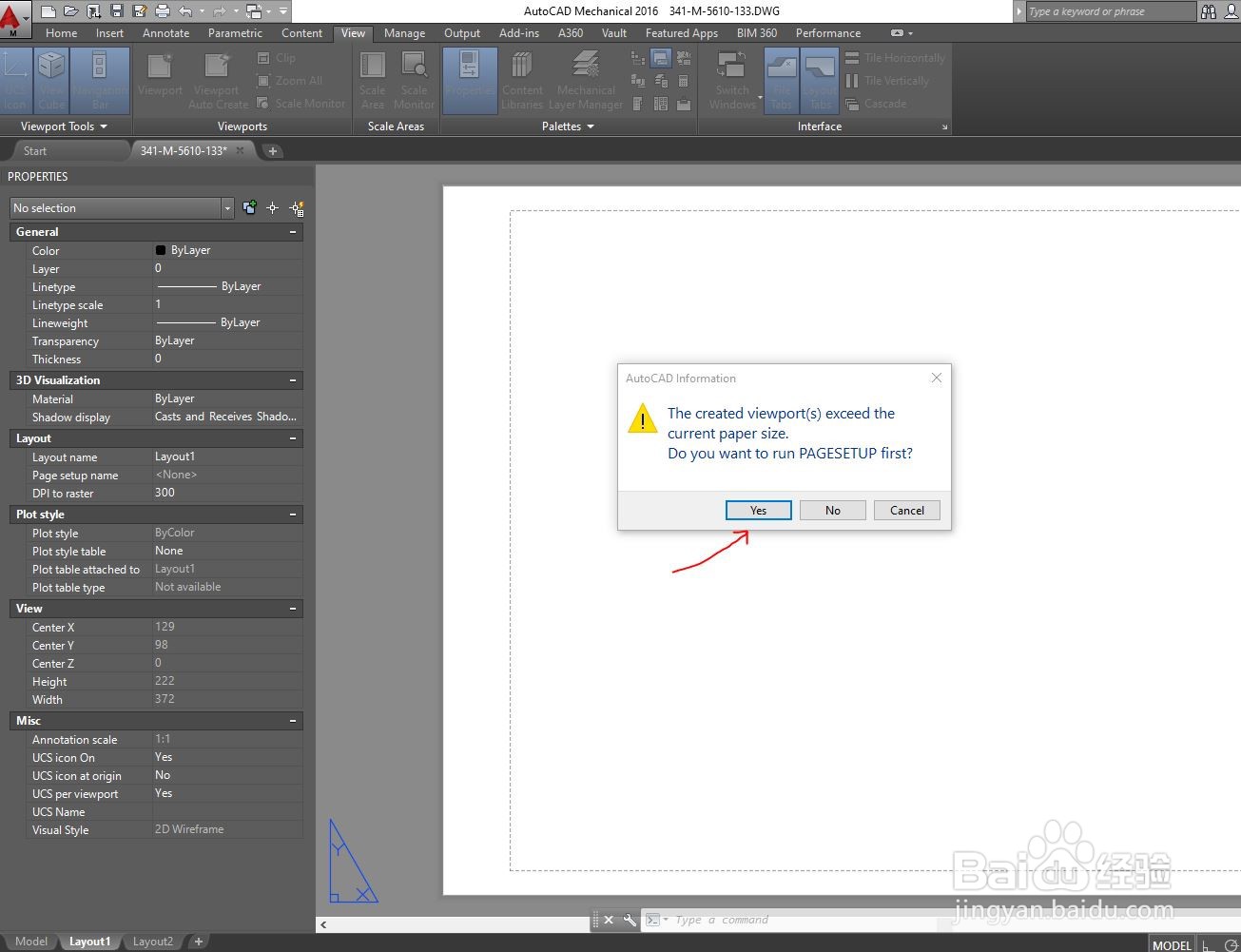The height and width of the screenshot is (952, 1241).
Task: Click Interface panel dialog launcher arrow
Action: pyautogui.click(x=944, y=126)
